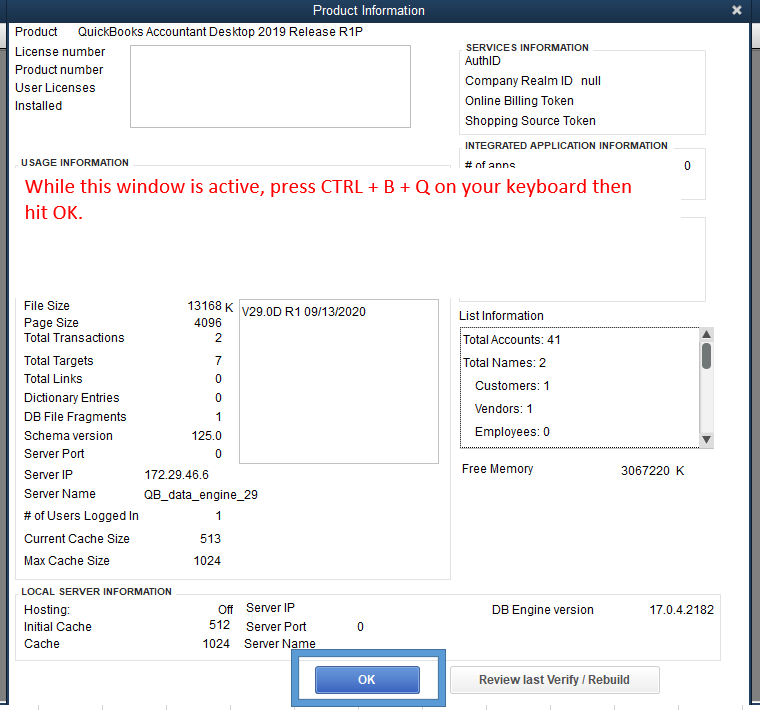Viewport: 760px width, 710px height.
Task: Select the Employees: 0 row
Action: coord(512,432)
